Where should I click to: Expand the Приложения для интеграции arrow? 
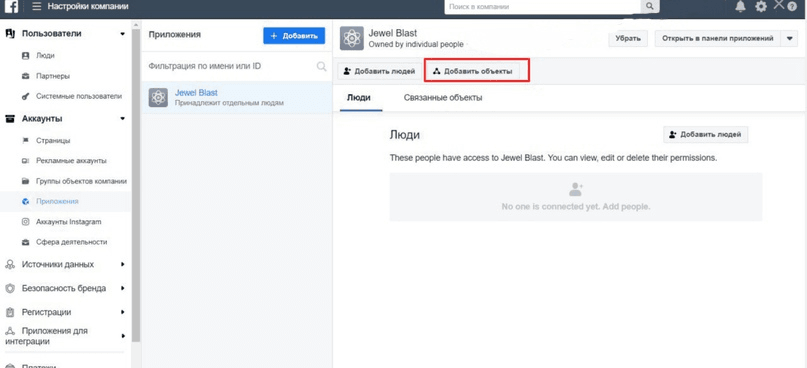tap(122, 336)
